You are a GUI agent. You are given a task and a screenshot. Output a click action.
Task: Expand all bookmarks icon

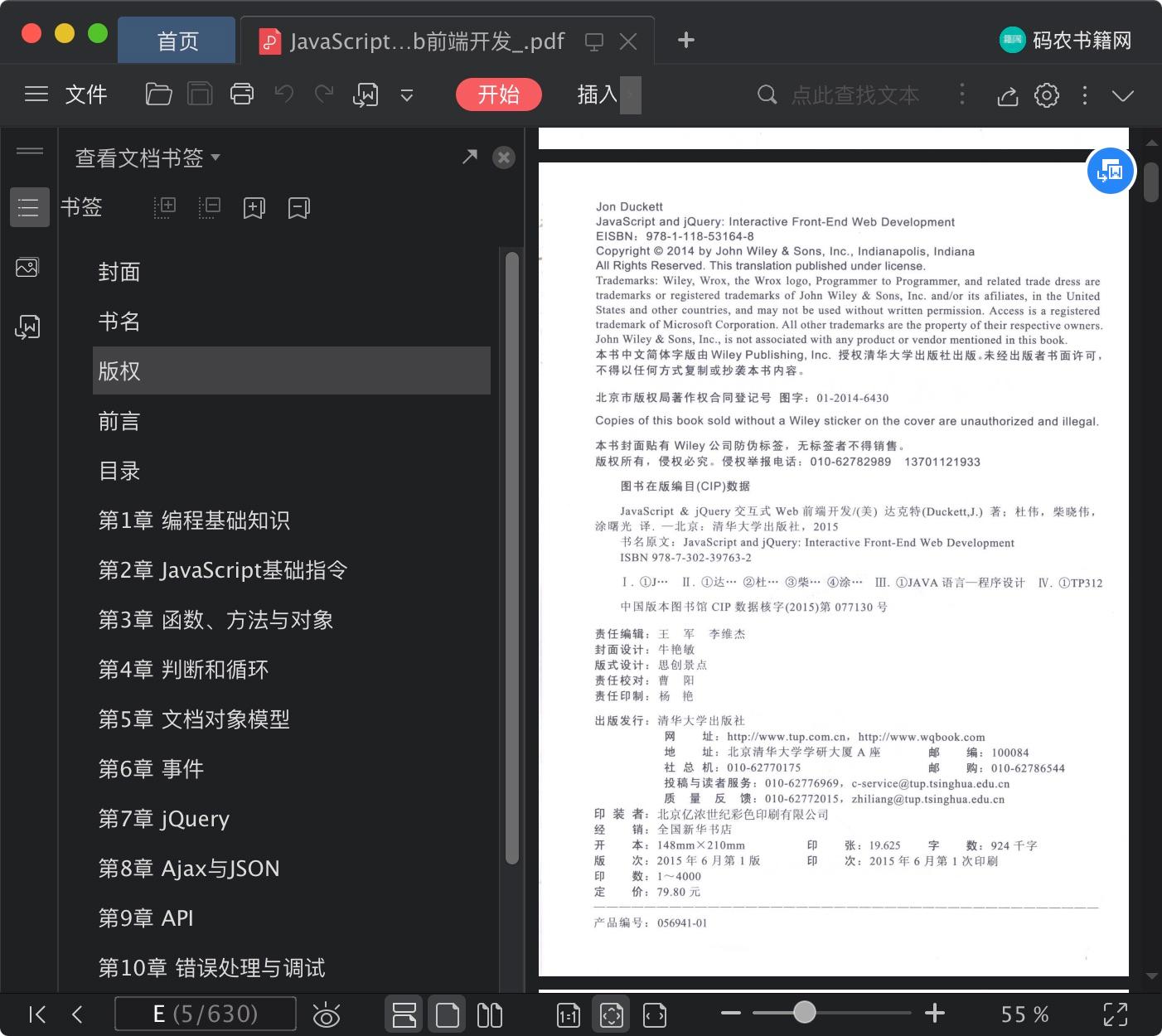pyautogui.click(x=165, y=207)
